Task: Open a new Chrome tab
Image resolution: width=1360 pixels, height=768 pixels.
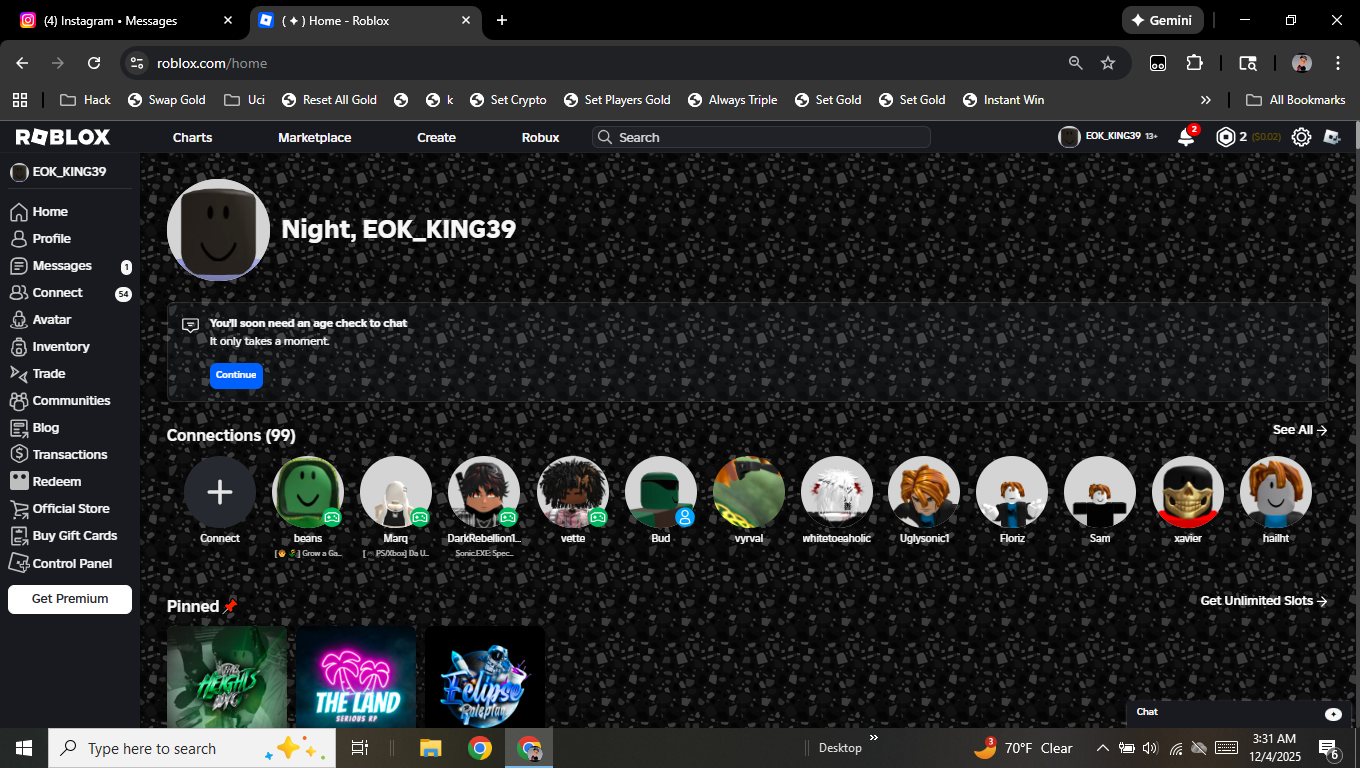Action: coord(502,20)
